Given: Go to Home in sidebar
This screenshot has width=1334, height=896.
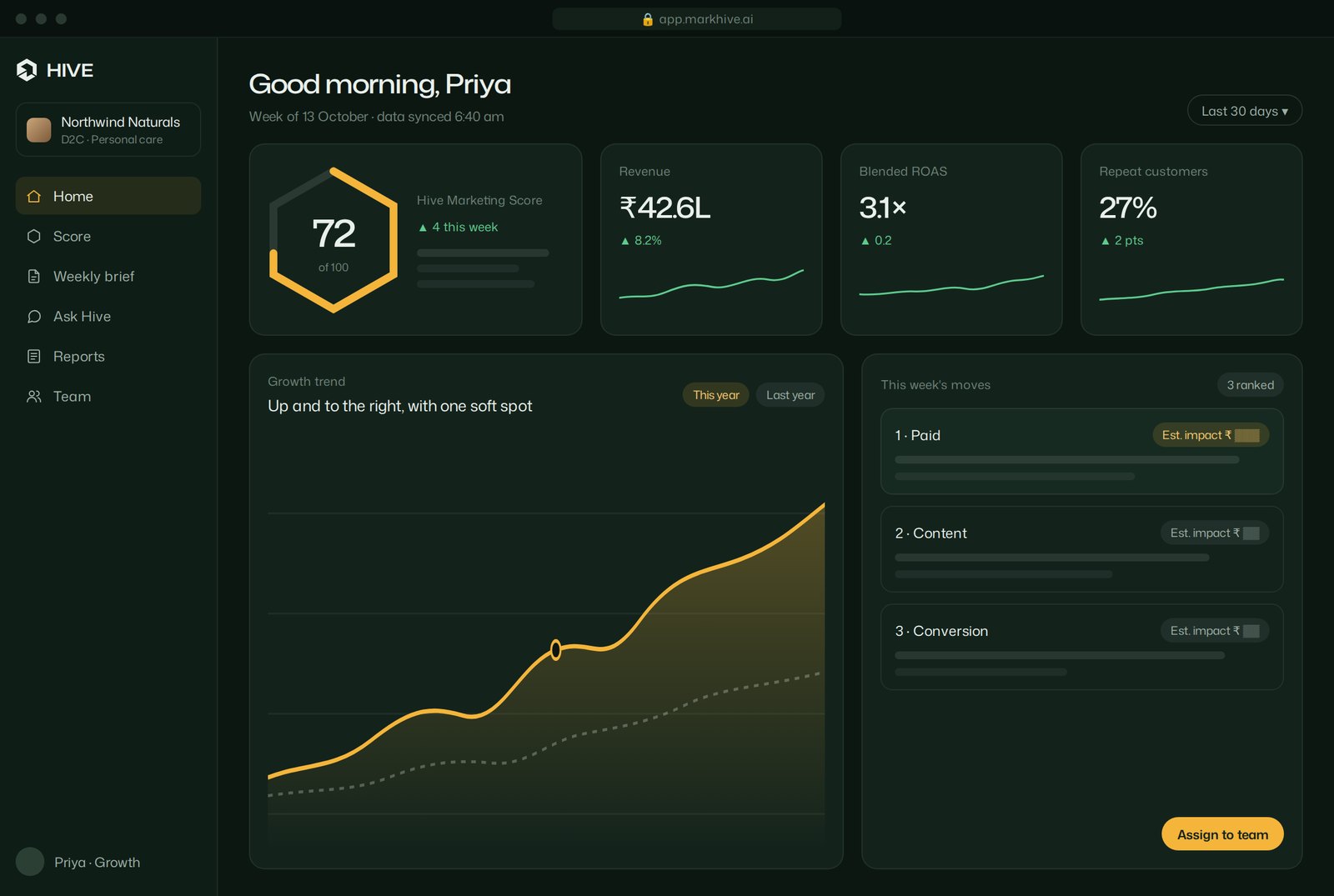Looking at the screenshot, I should [108, 196].
